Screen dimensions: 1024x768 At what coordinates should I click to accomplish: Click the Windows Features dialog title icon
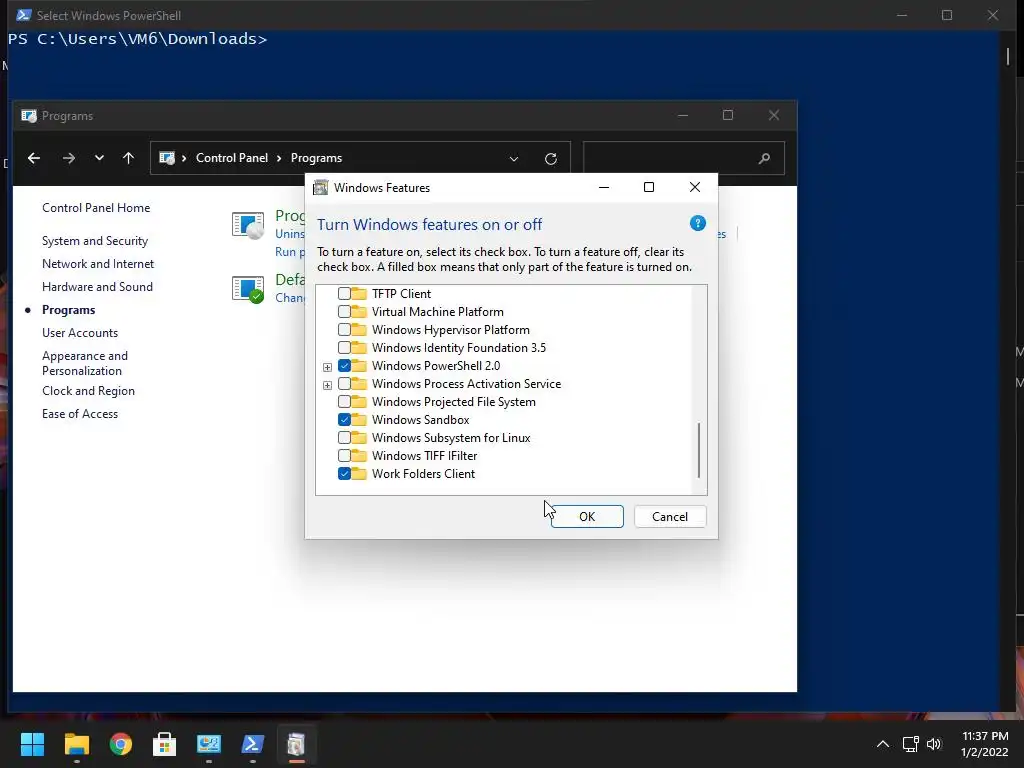[321, 188]
